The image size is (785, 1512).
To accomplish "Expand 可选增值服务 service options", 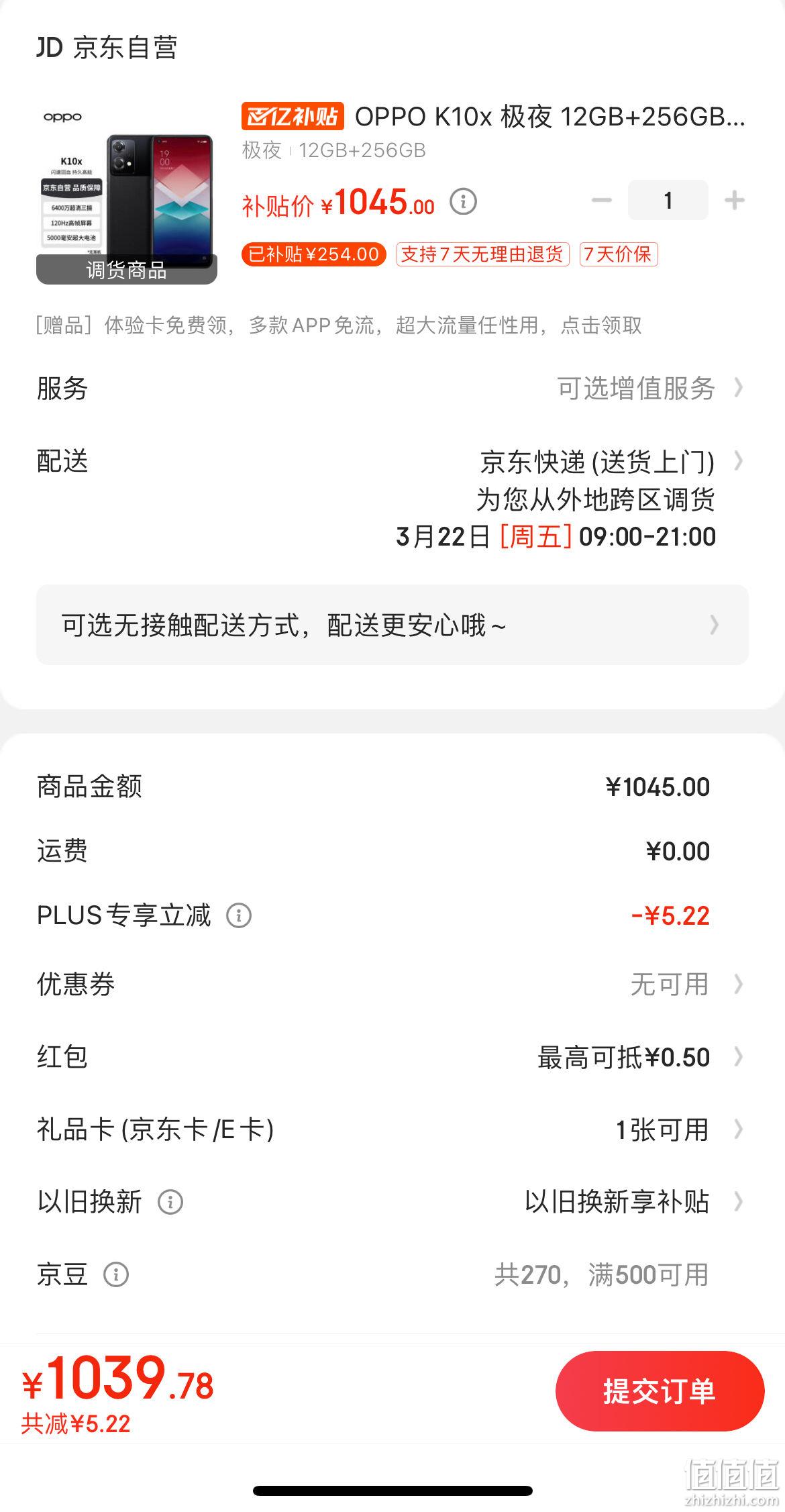I will coord(649,388).
